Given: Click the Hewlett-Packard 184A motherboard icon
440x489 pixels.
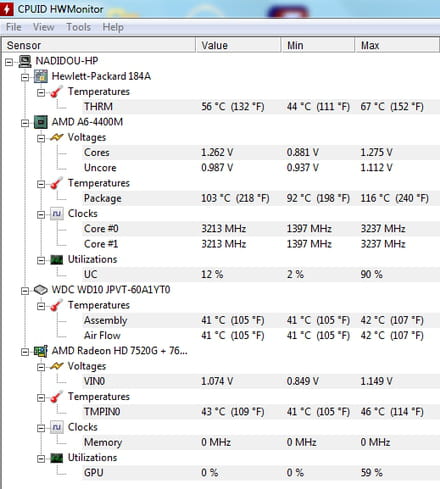Looking at the screenshot, I should tap(41, 77).
